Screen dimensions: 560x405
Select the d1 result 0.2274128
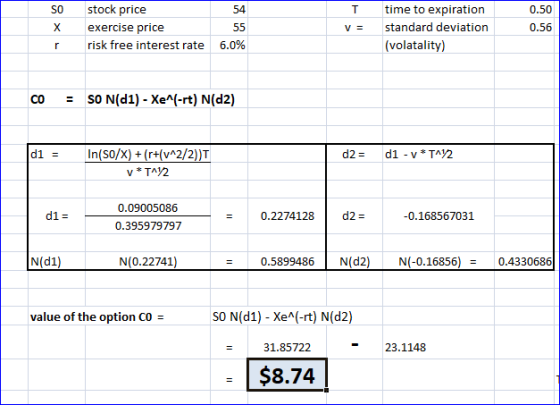pyautogui.click(x=288, y=216)
